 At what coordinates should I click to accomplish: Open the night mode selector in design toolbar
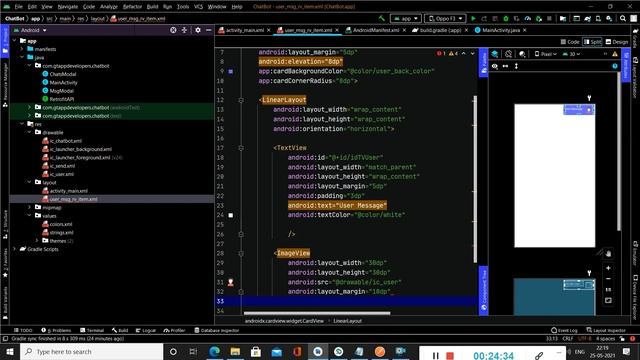pyautogui.click(x=522, y=54)
